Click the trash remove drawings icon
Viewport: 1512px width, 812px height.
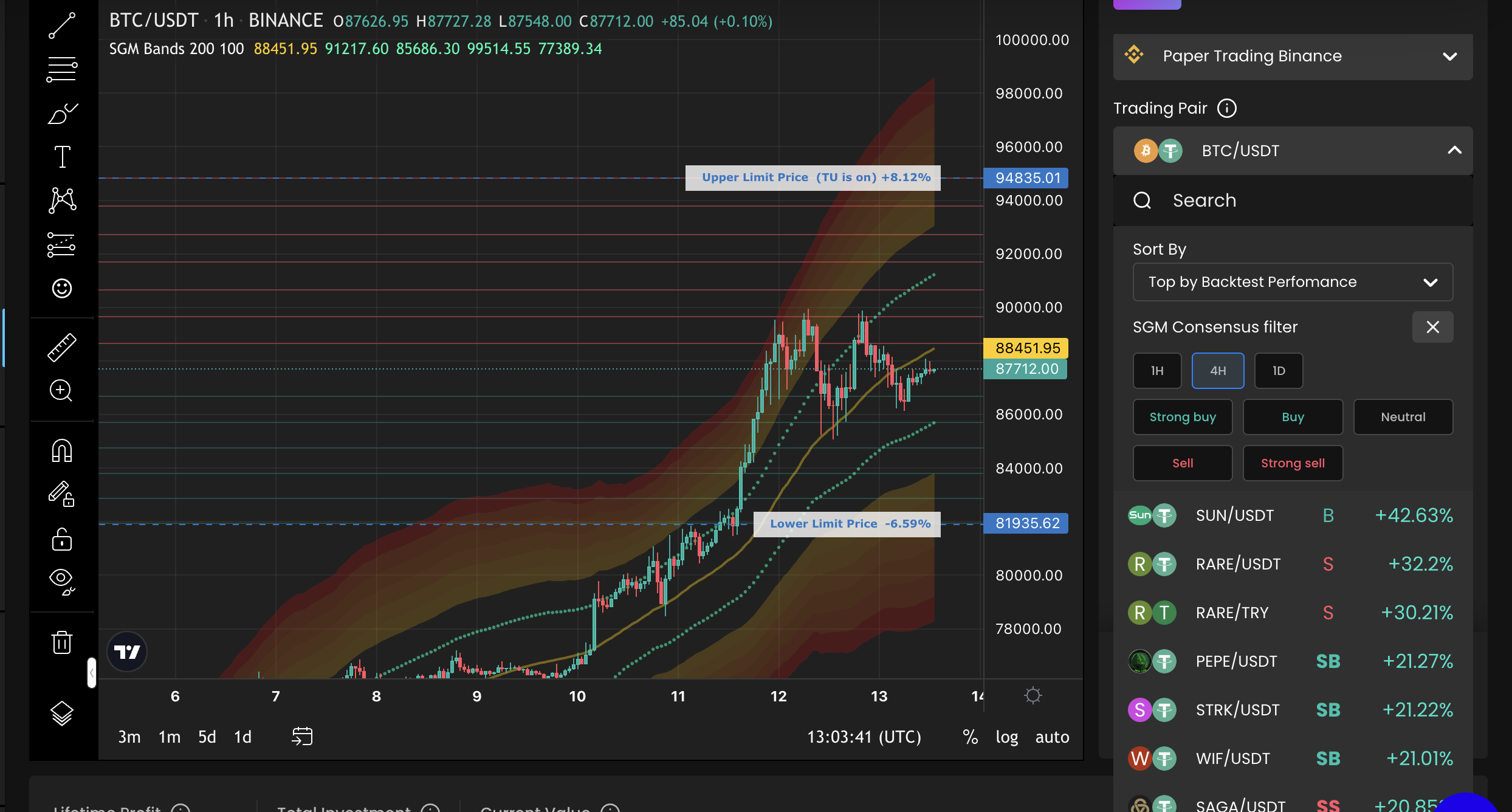click(x=62, y=642)
